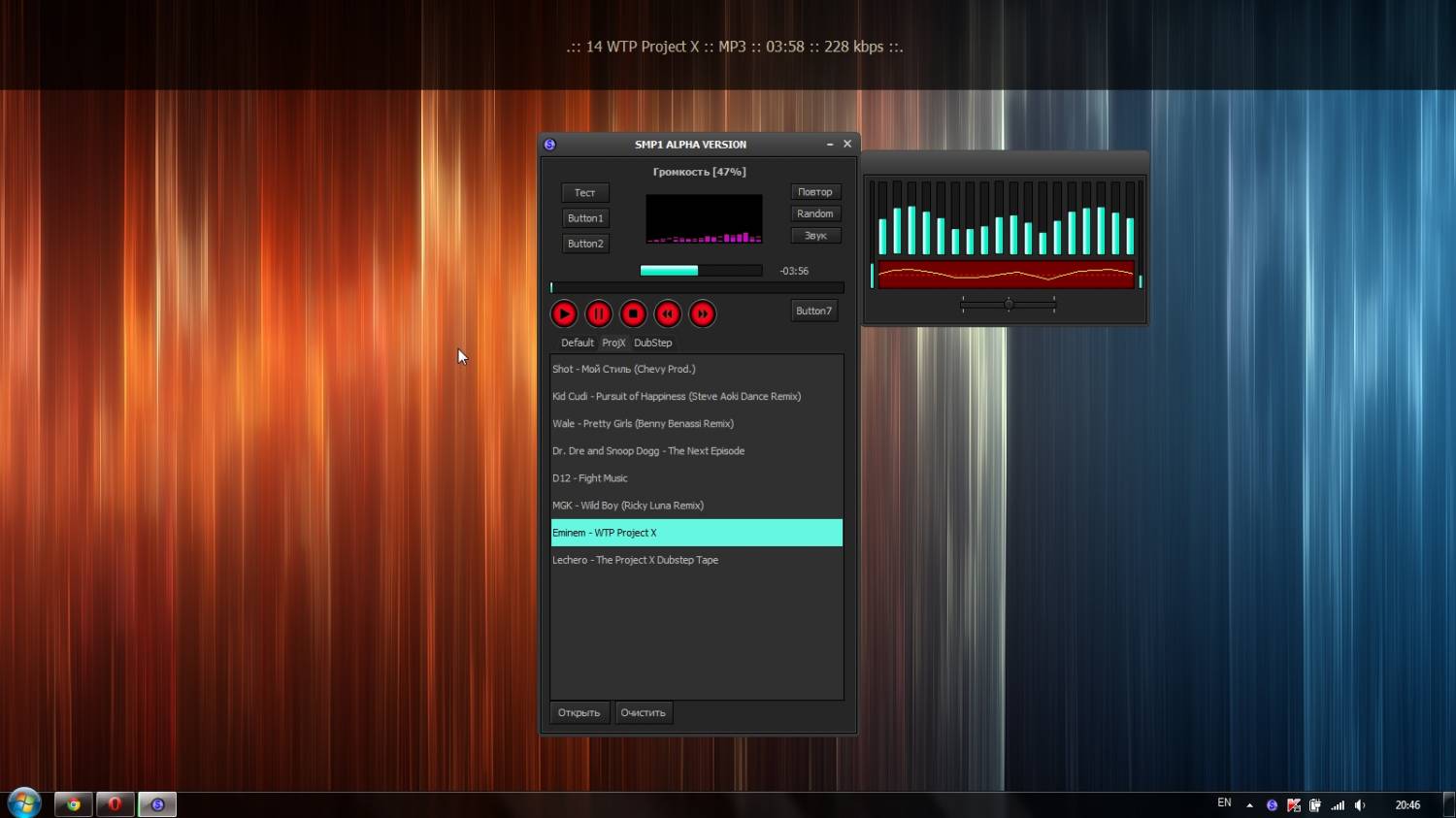Click Очистить to clear the playlist
Image resolution: width=1456 pixels, height=818 pixels.
(x=644, y=712)
